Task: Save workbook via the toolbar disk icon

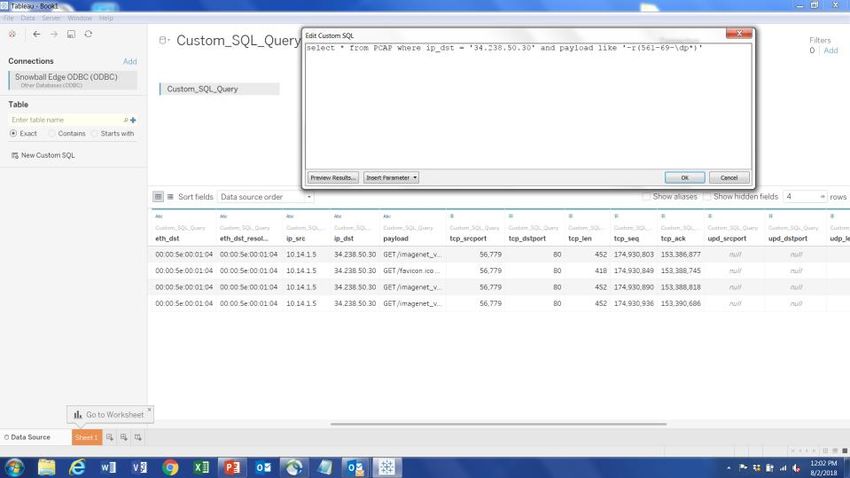Action: (71, 34)
